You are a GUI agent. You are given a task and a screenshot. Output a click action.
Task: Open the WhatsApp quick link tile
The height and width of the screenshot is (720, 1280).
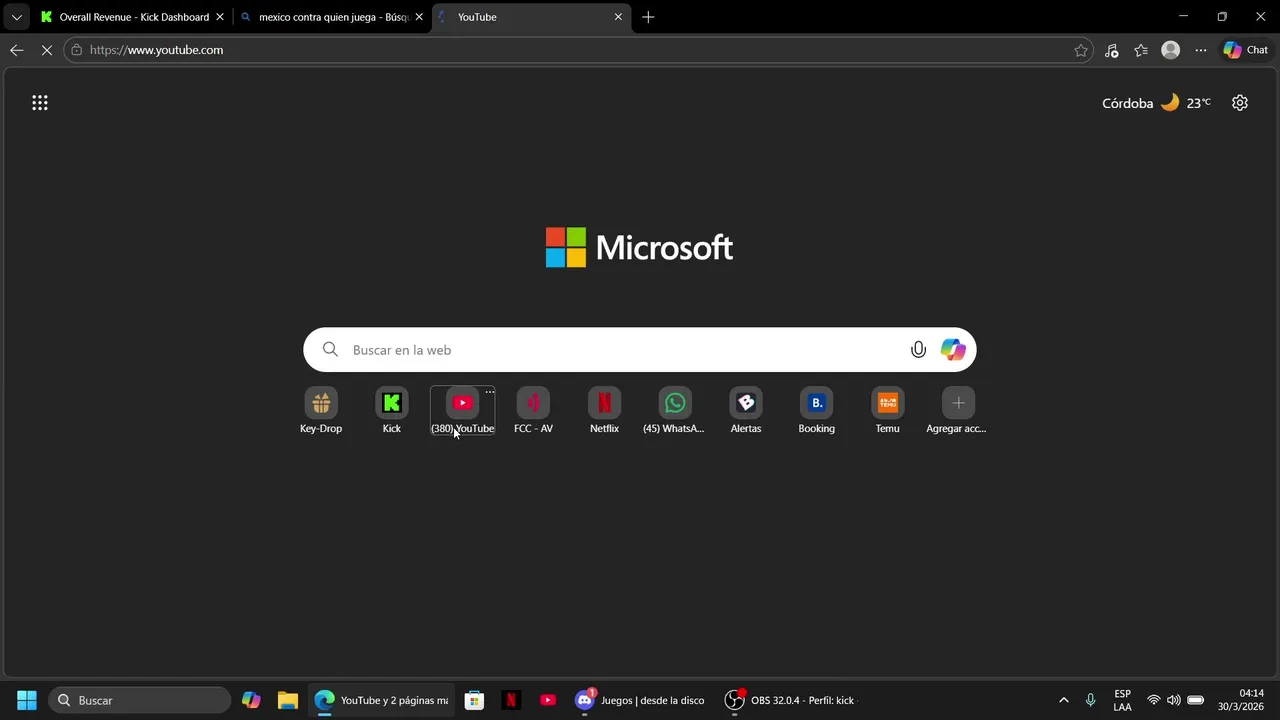tap(675, 411)
